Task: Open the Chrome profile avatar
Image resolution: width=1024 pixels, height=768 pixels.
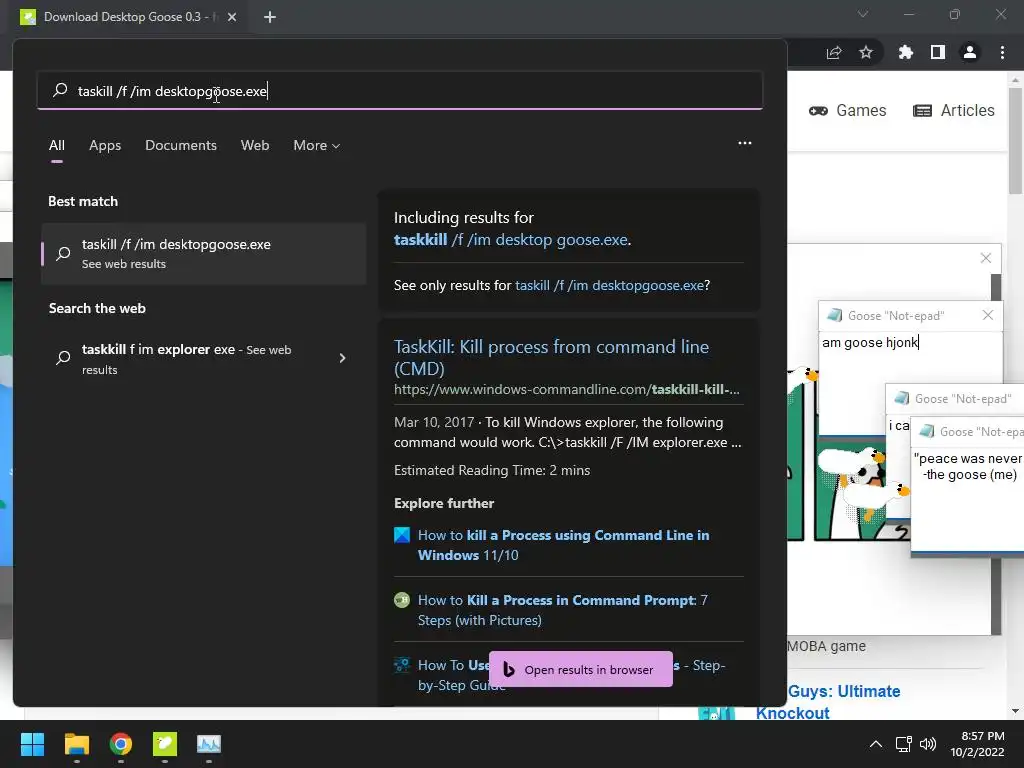Action: [x=970, y=52]
